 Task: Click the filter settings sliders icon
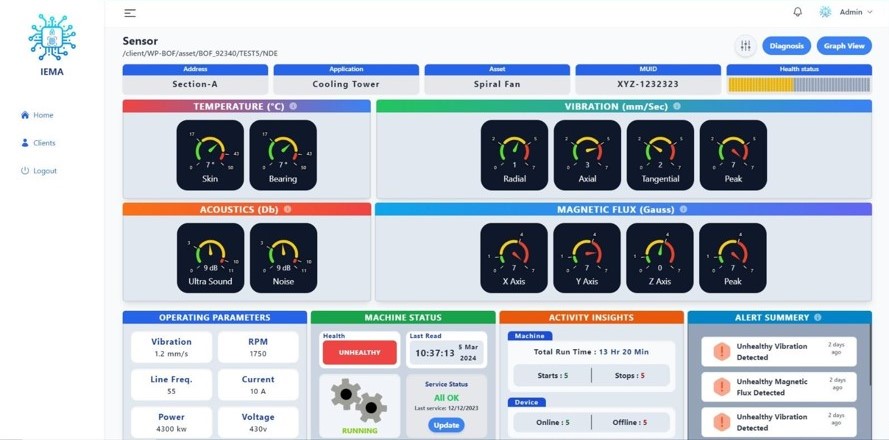point(745,46)
